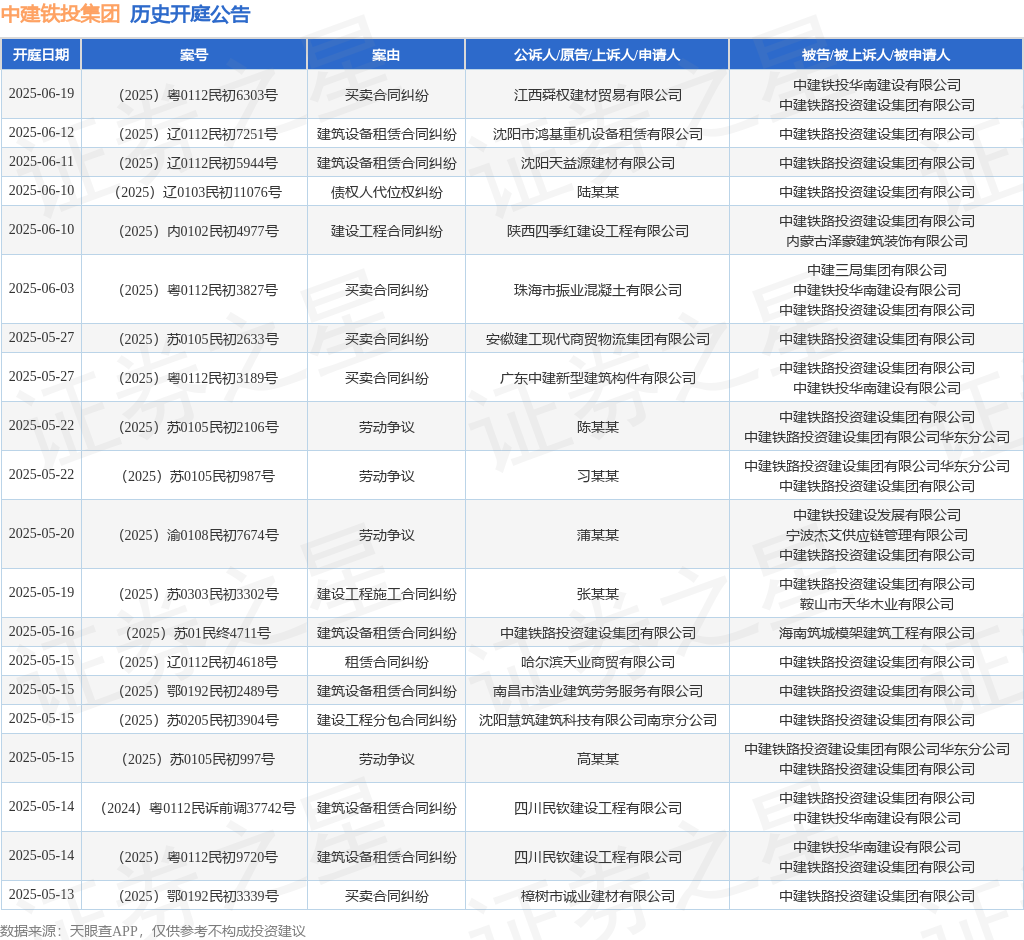
Task: Click plaintiff 沈阳天益源建材有限公司
Action: point(597,163)
